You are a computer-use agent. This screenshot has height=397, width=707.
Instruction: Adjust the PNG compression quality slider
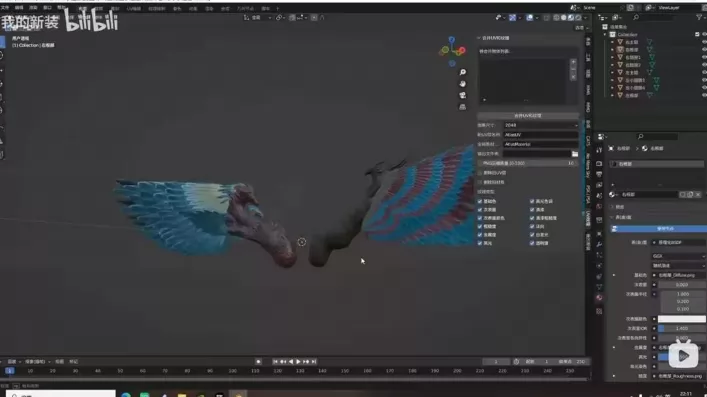coord(528,163)
